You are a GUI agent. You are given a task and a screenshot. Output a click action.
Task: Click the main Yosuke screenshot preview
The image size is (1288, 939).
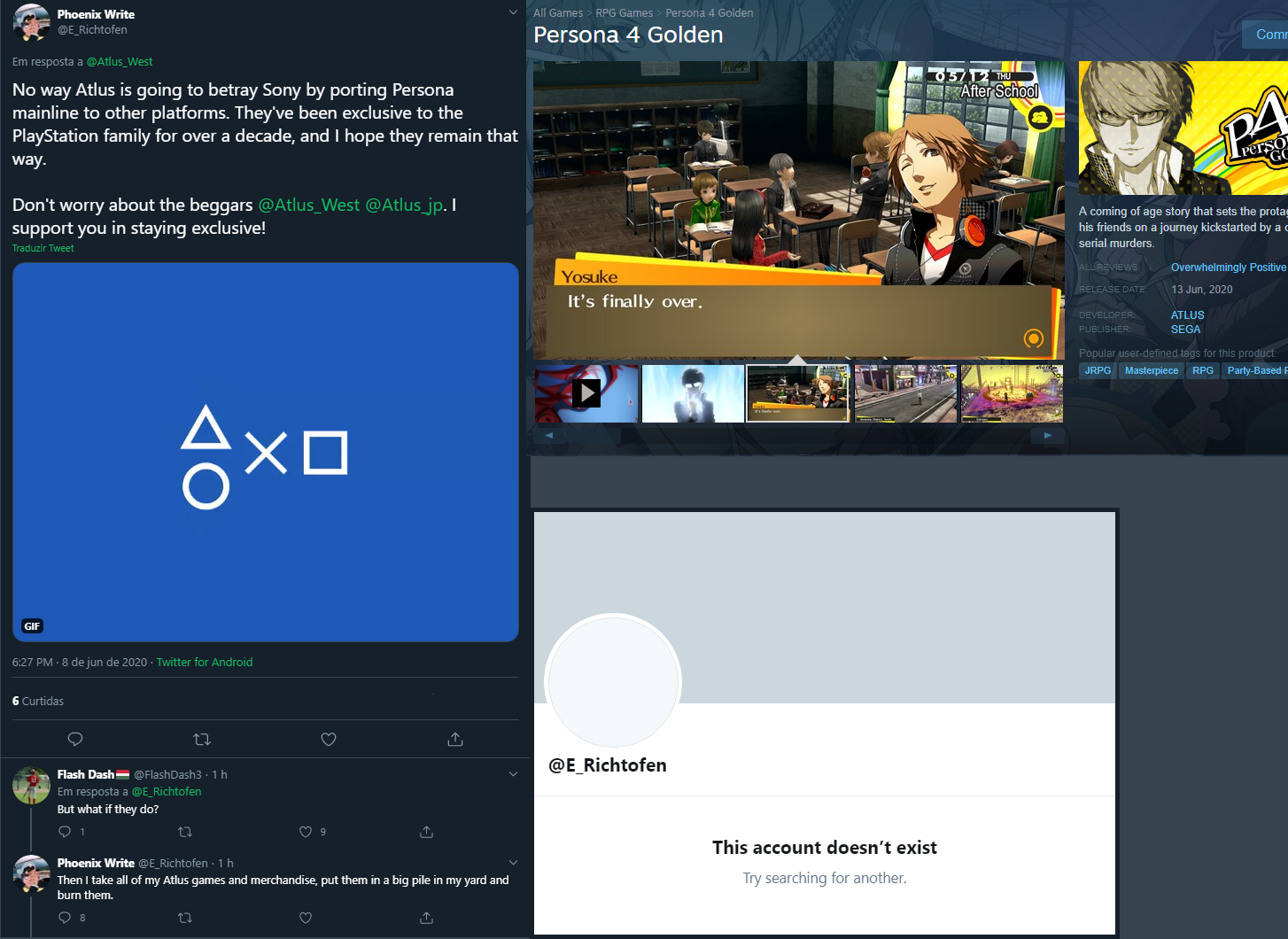tap(799, 210)
